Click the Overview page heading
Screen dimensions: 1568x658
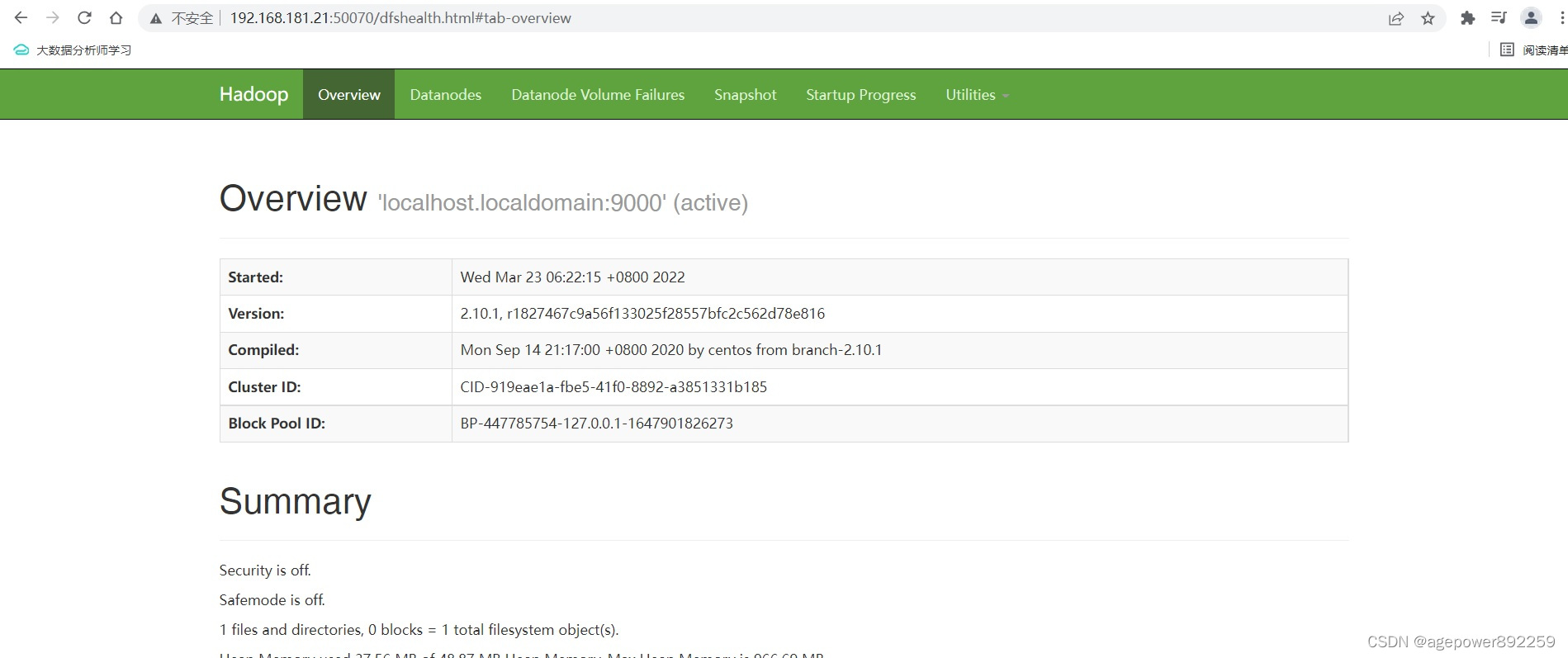293,199
